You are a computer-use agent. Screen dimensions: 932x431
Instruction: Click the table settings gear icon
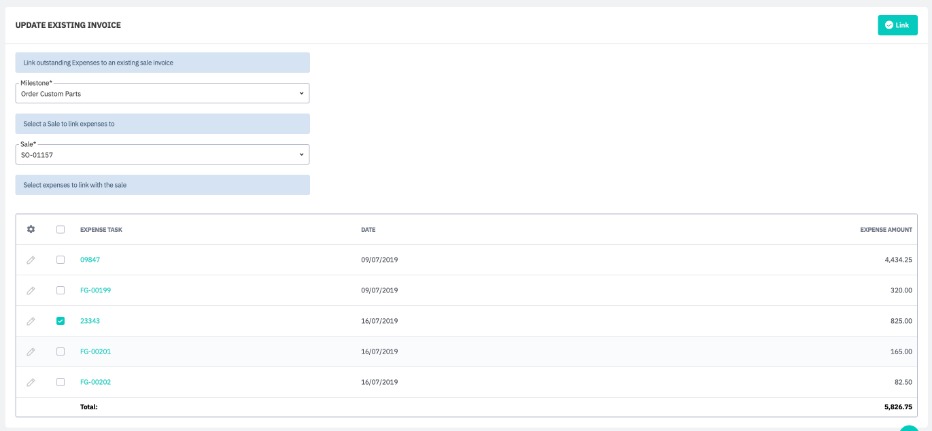tap(31, 229)
